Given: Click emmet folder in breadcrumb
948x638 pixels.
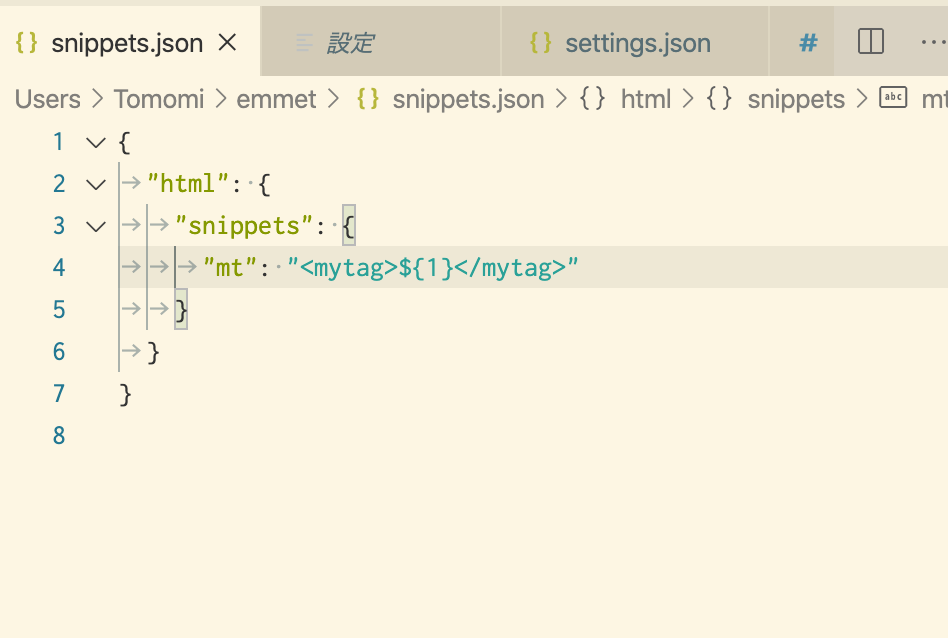Looking at the screenshot, I should (x=276, y=99).
